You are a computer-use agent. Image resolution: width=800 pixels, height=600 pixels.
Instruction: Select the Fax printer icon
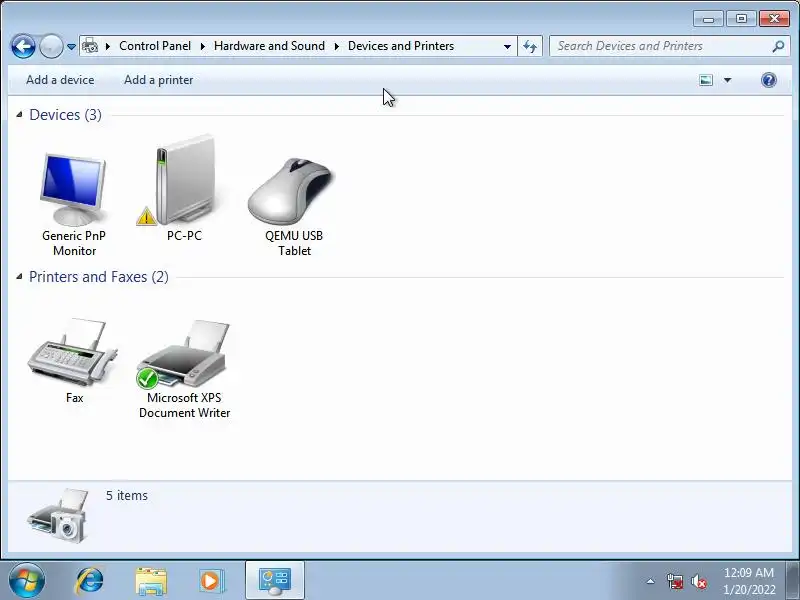click(x=72, y=352)
